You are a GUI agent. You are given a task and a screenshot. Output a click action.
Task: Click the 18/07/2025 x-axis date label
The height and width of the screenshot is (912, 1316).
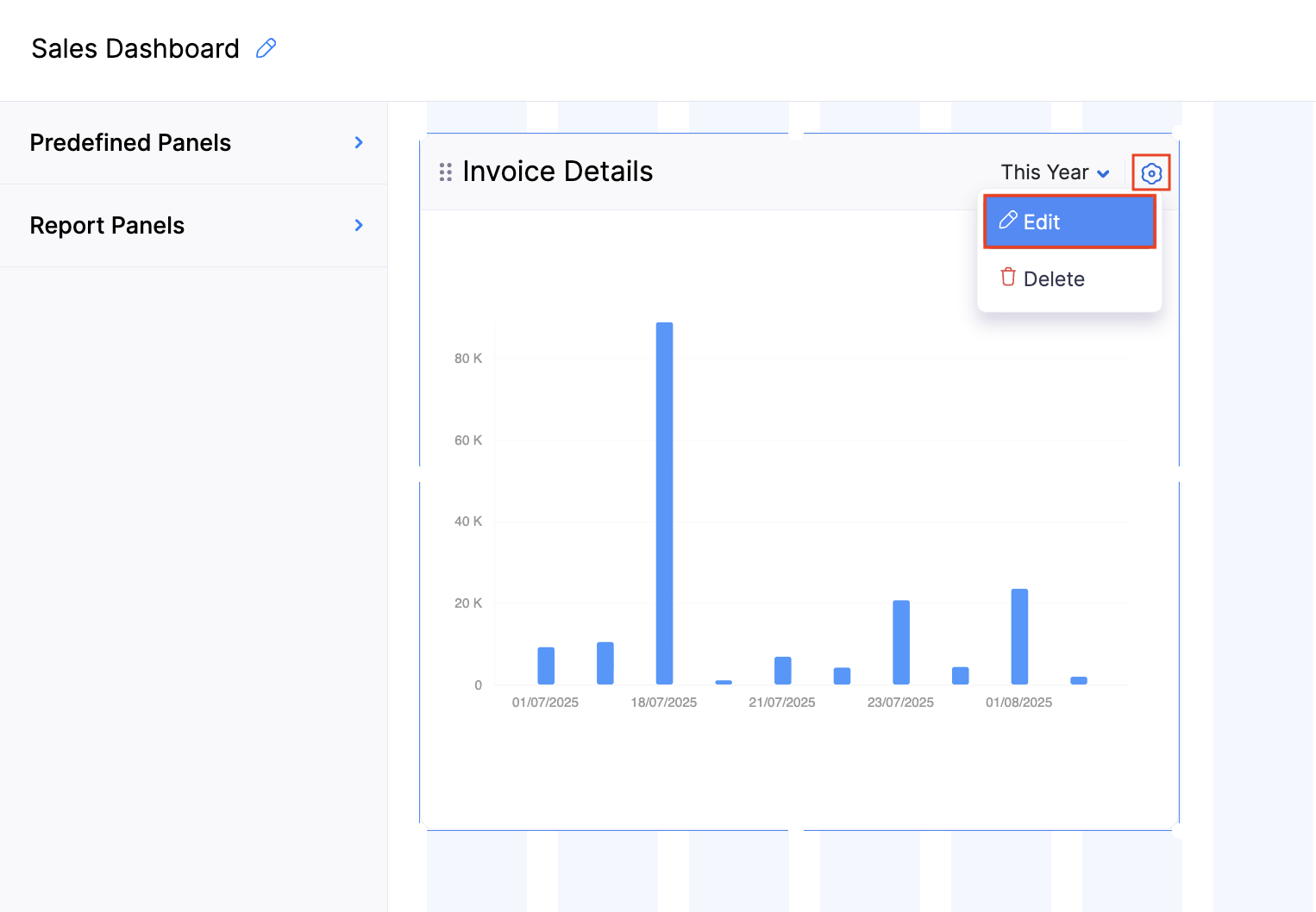tap(663, 703)
